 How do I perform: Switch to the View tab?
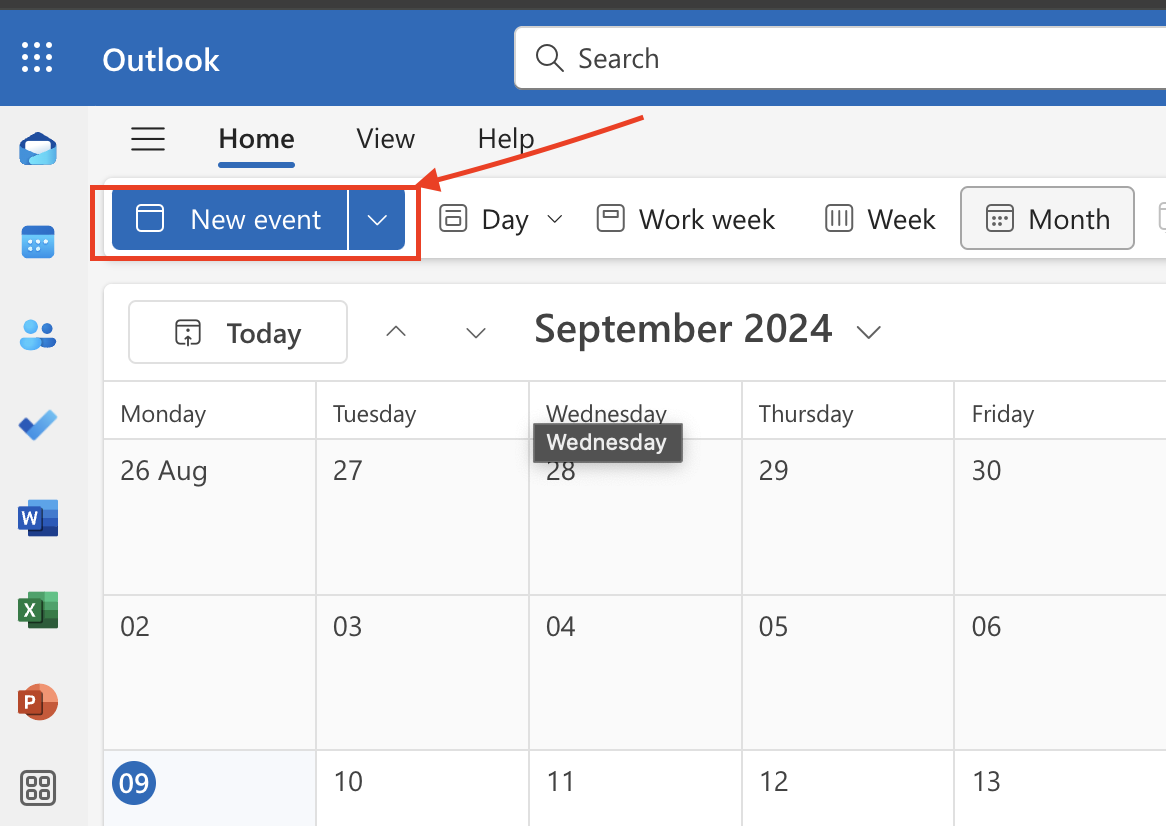pos(385,139)
